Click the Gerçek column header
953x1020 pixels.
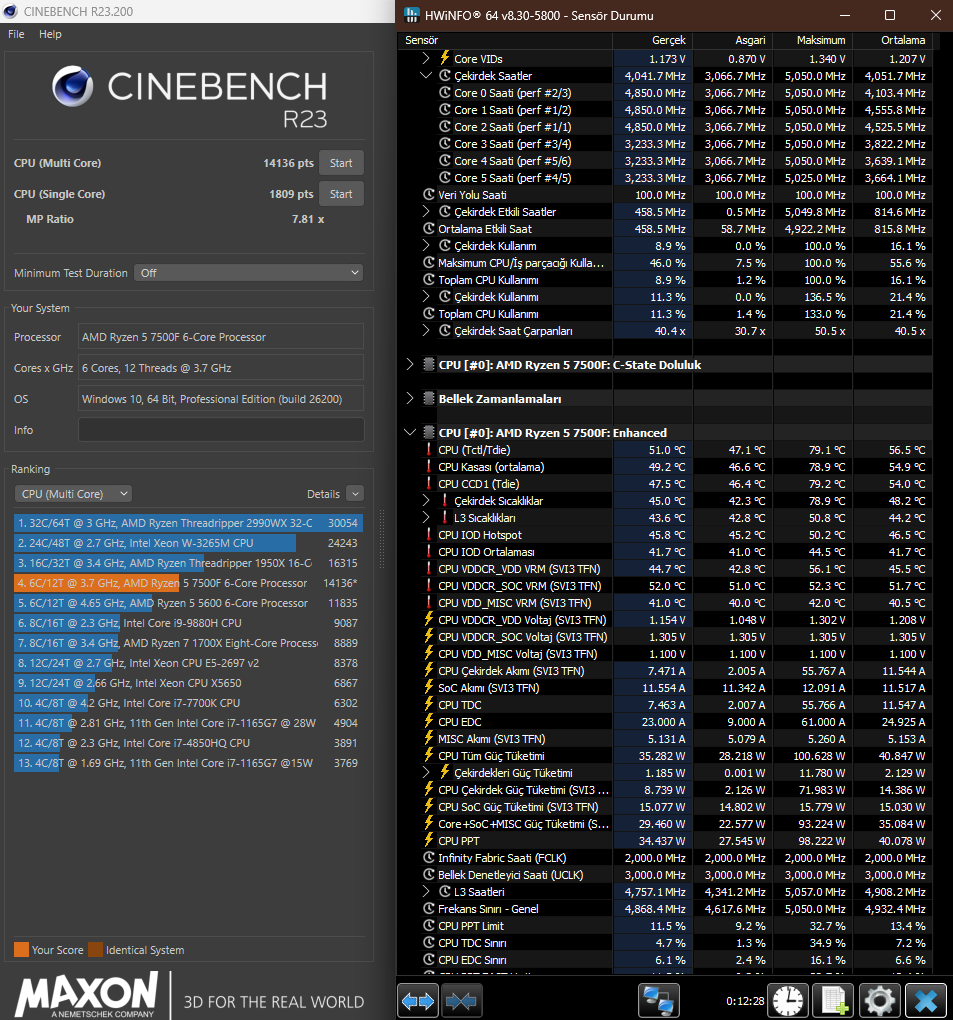[652, 40]
